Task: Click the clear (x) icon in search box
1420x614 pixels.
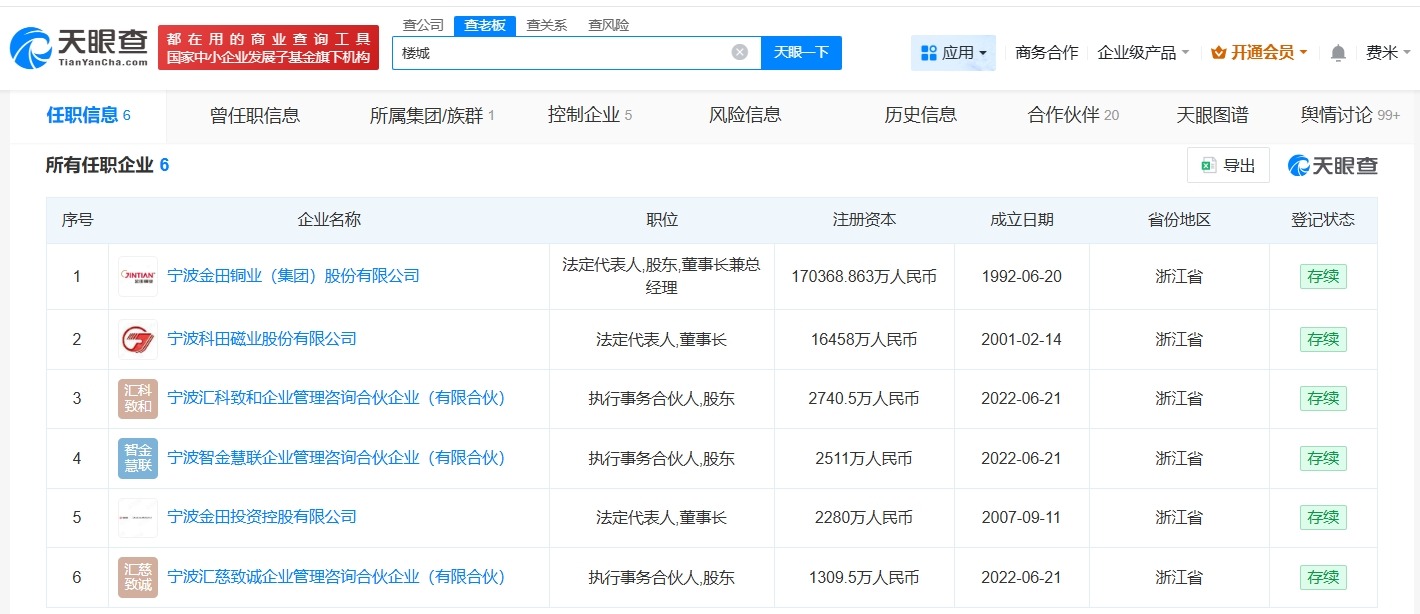Action: (738, 51)
